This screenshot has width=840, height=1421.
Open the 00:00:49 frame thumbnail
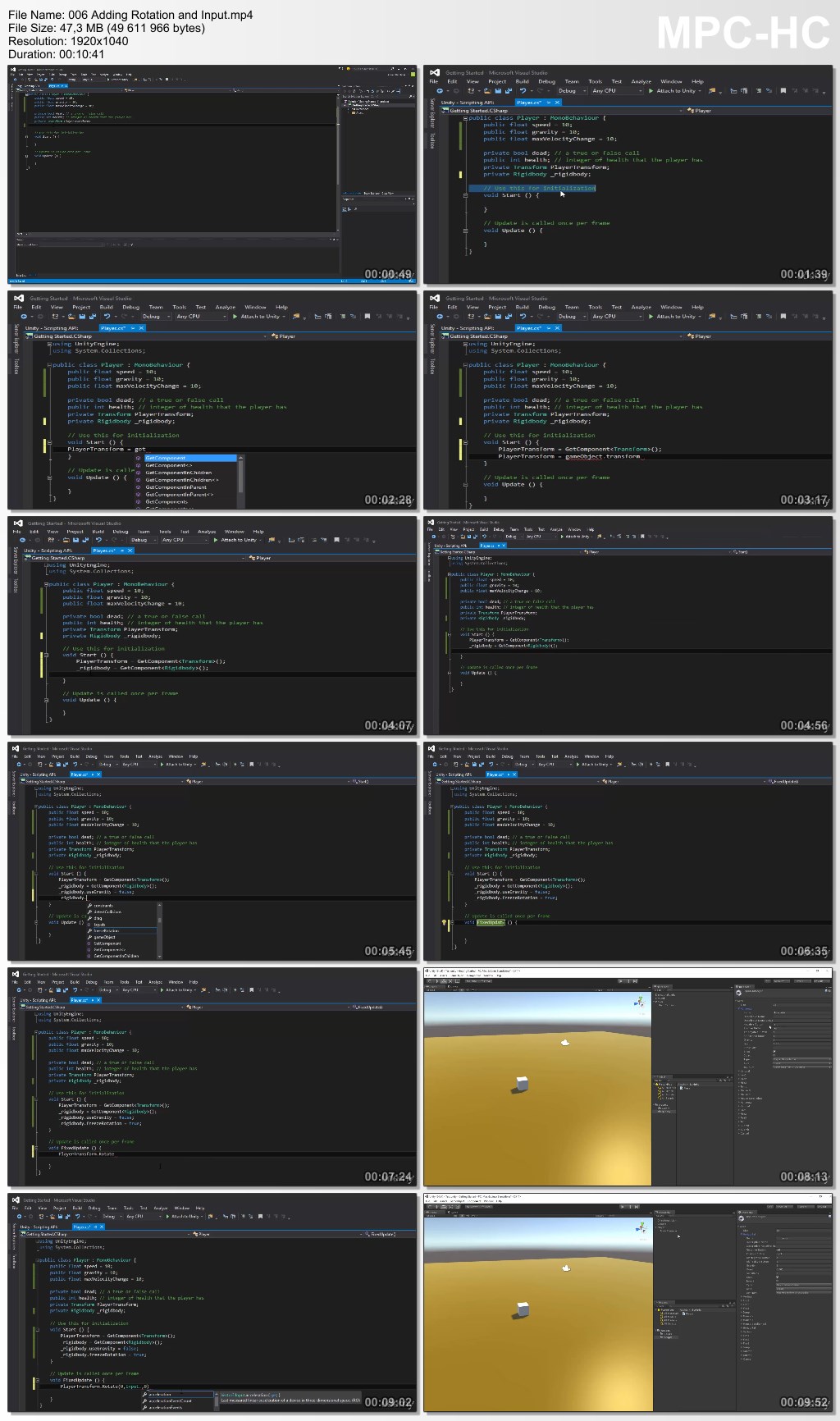tap(212, 175)
